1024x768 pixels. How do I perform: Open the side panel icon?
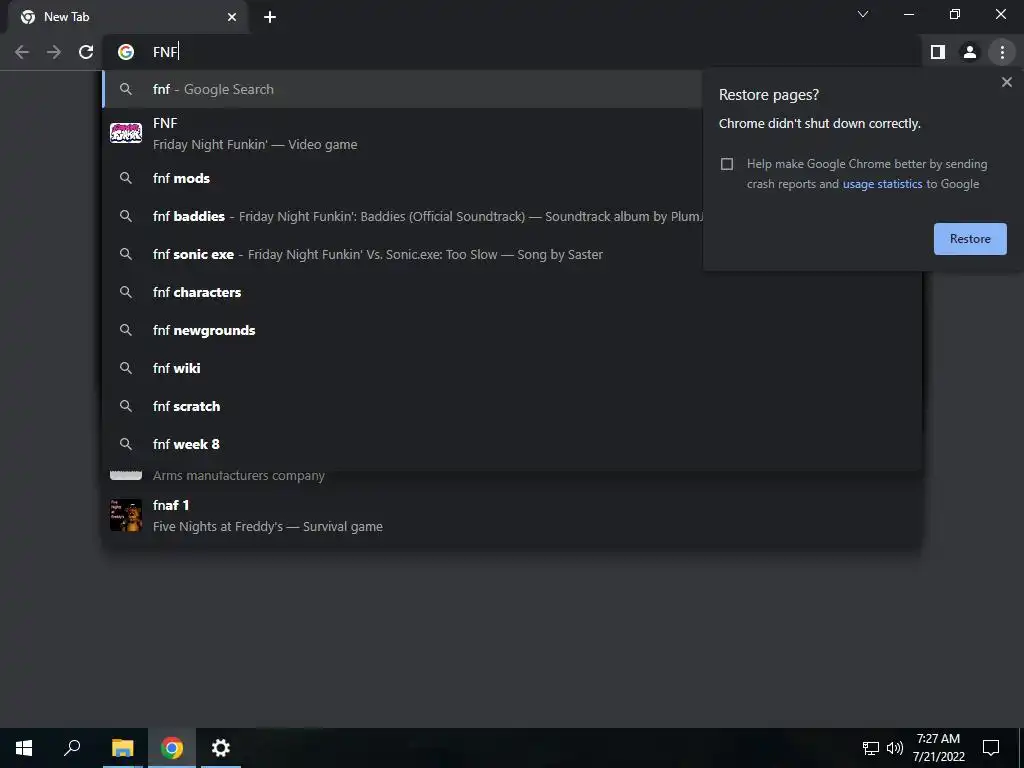pyautogui.click(x=938, y=52)
